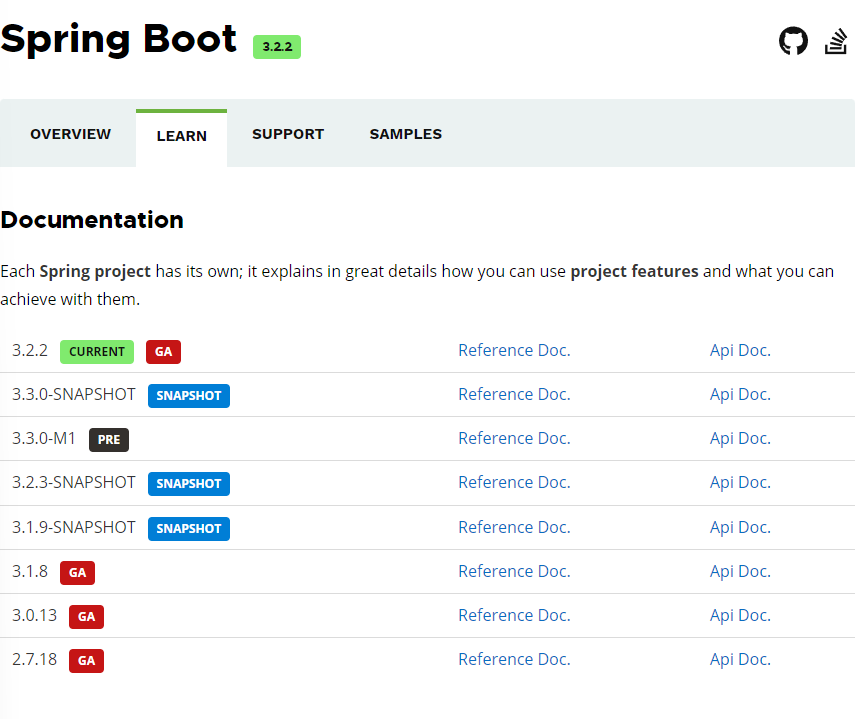This screenshot has height=719, width=868.
Task: Click the SNAPSHOT badge beside 3.3.0-SNAPSHOT
Action: [189, 396]
